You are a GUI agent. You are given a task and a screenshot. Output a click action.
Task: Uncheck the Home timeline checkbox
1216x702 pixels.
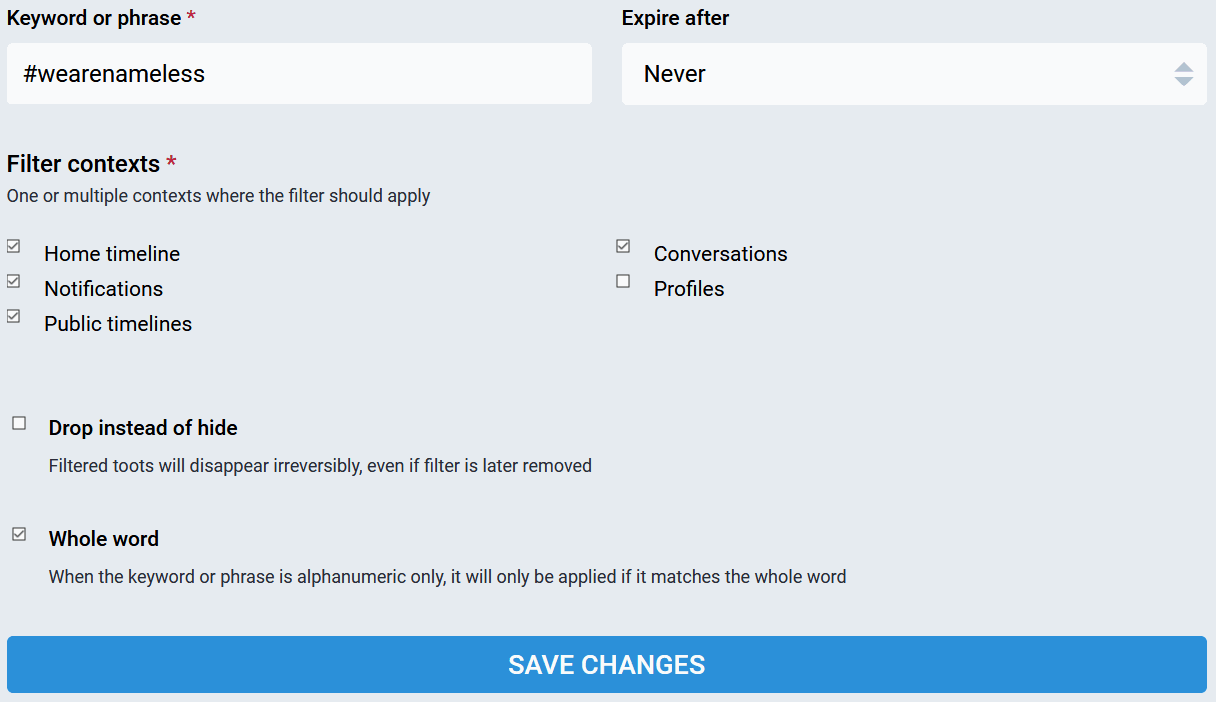[x=14, y=246]
